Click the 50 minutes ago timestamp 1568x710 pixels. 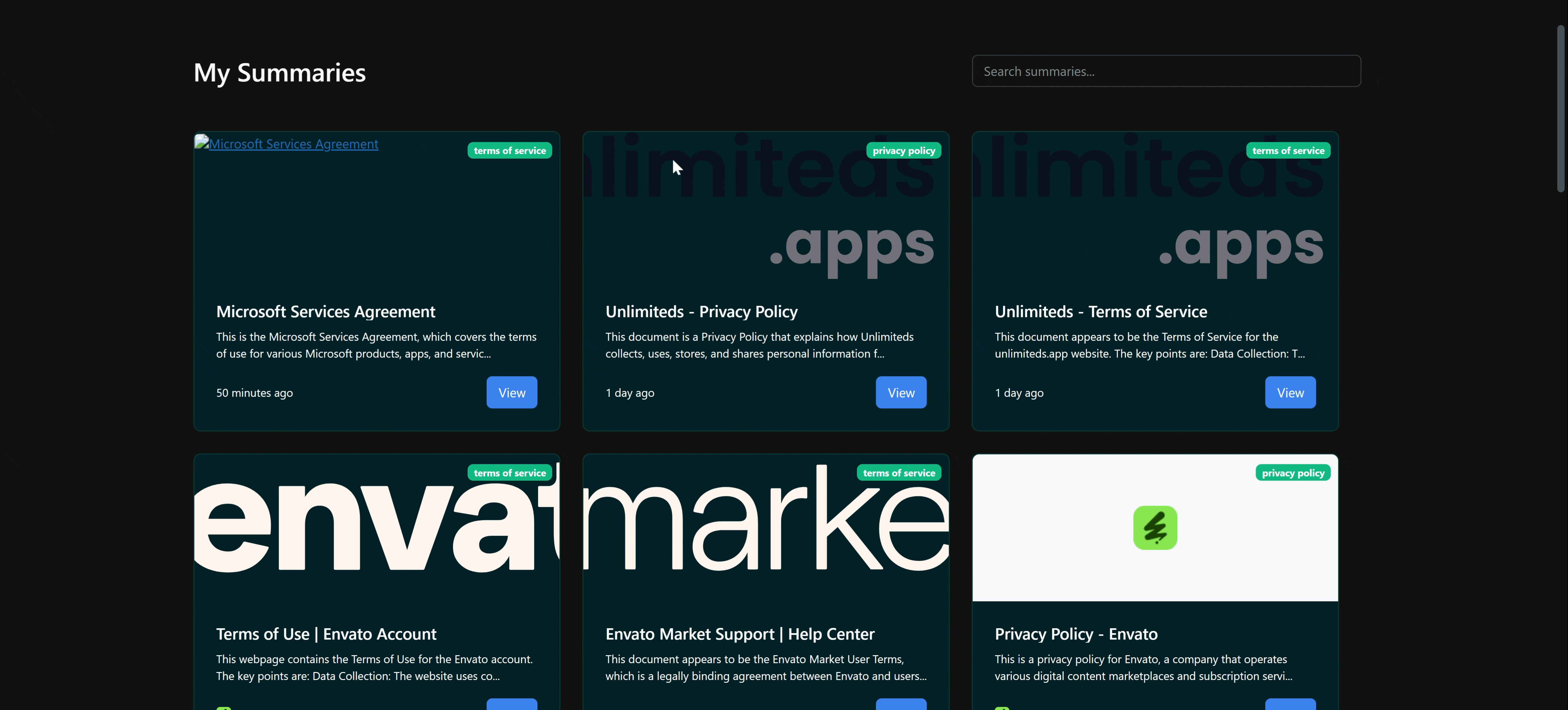tap(254, 393)
